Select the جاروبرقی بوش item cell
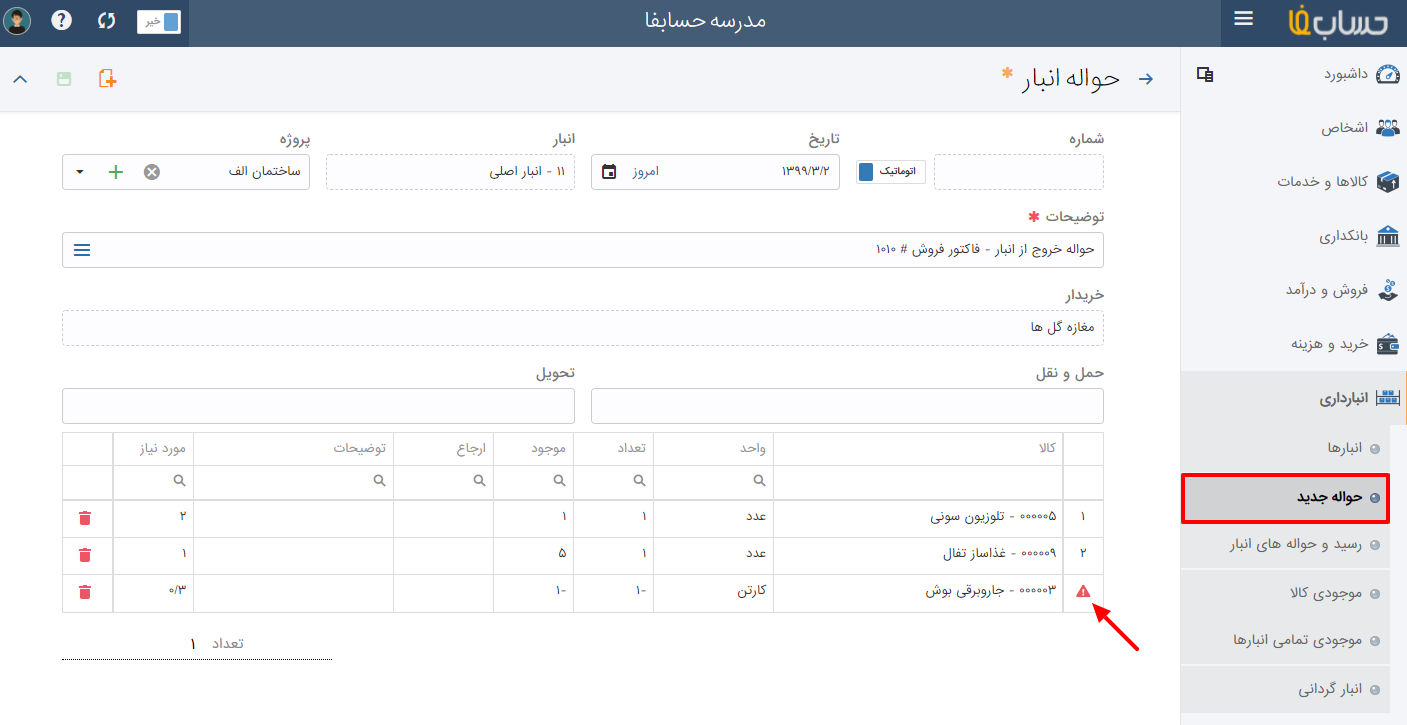The image size is (1407, 725). 919,591
